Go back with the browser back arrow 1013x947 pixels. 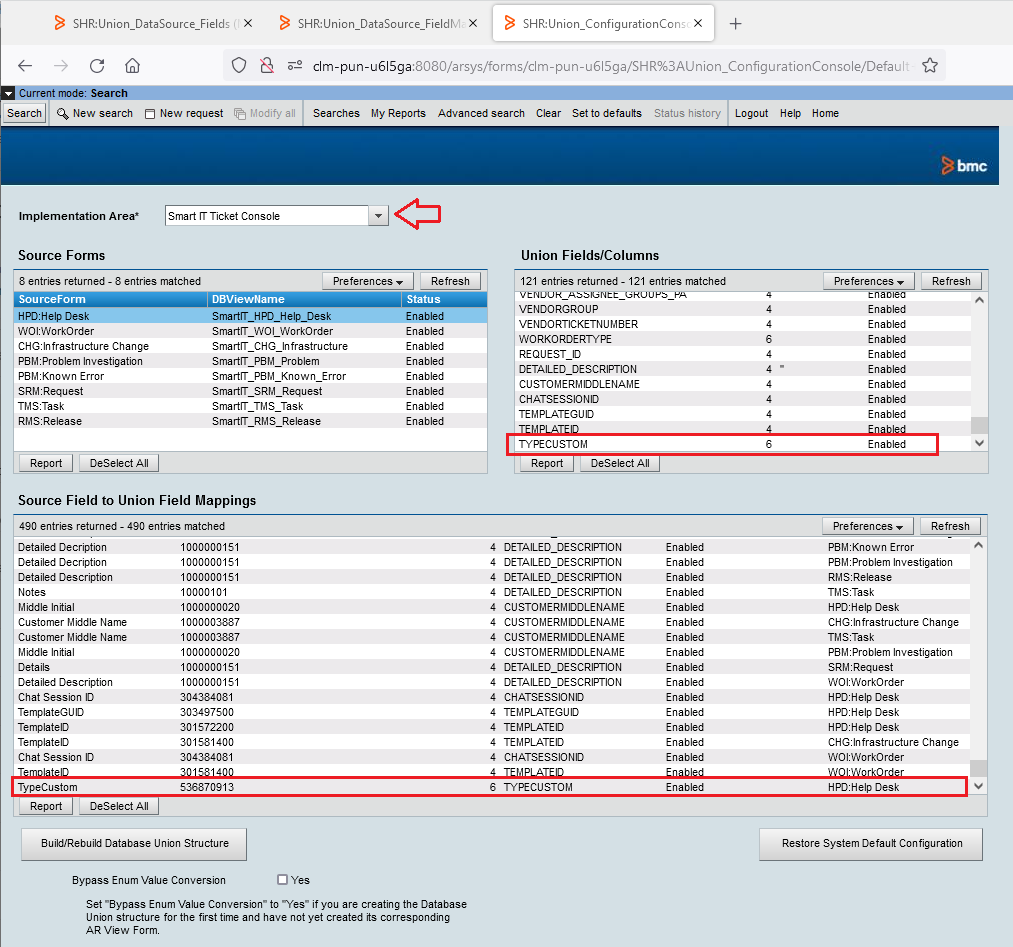pos(25,66)
